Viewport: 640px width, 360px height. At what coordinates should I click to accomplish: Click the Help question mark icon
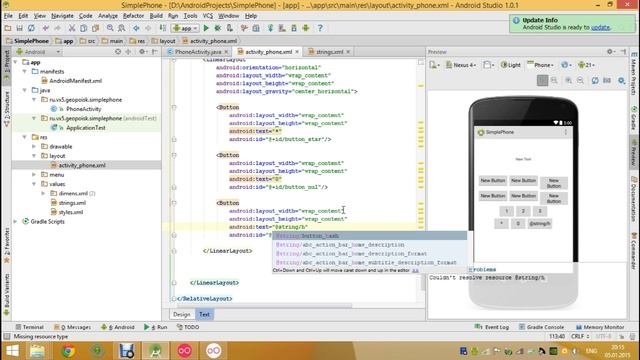pos(320,28)
